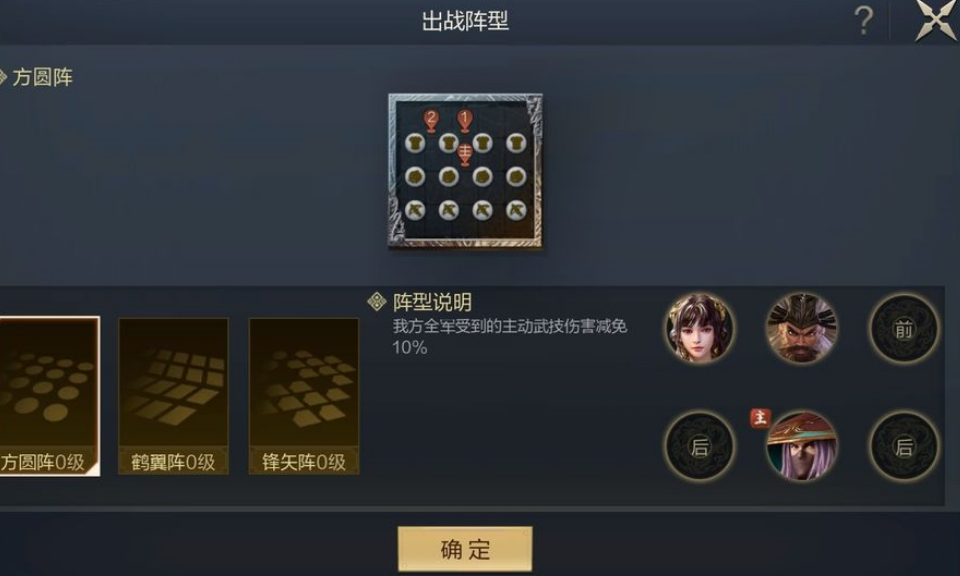Close the formation panel with crossed-swords icon
The image size is (960, 576).
(x=934, y=21)
